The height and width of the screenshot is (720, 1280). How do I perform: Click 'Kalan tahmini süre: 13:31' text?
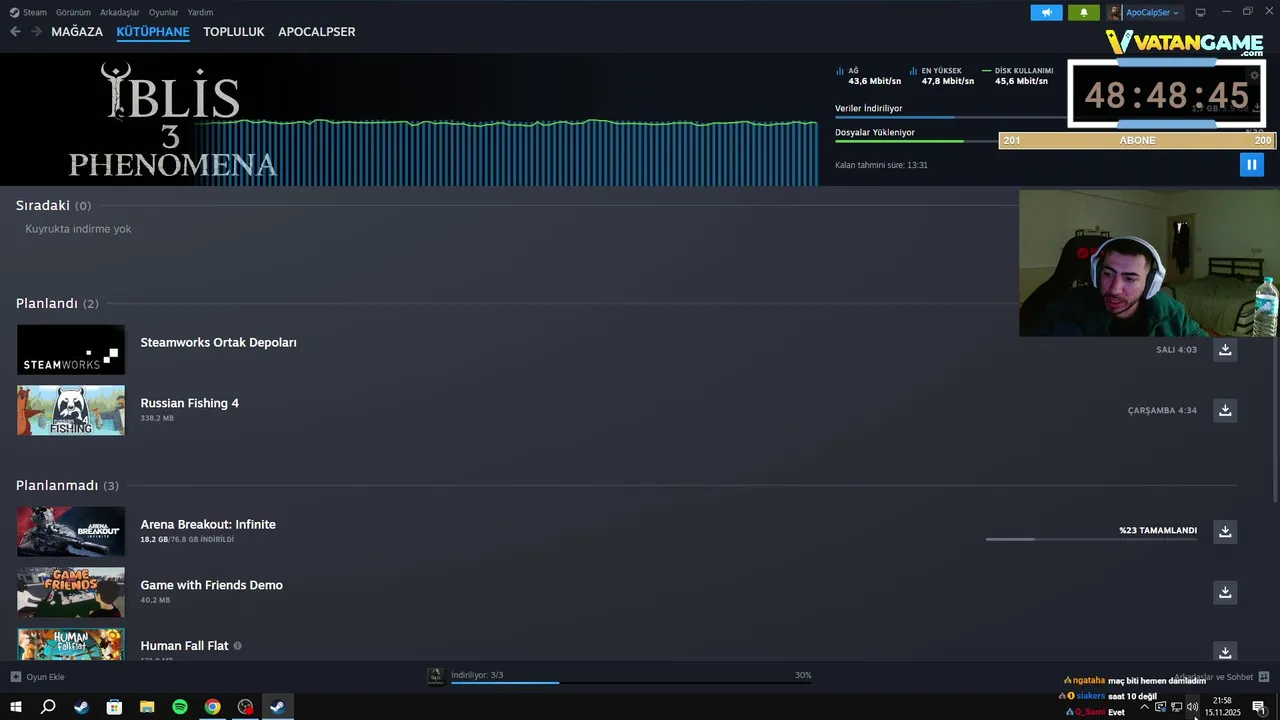[x=881, y=165]
